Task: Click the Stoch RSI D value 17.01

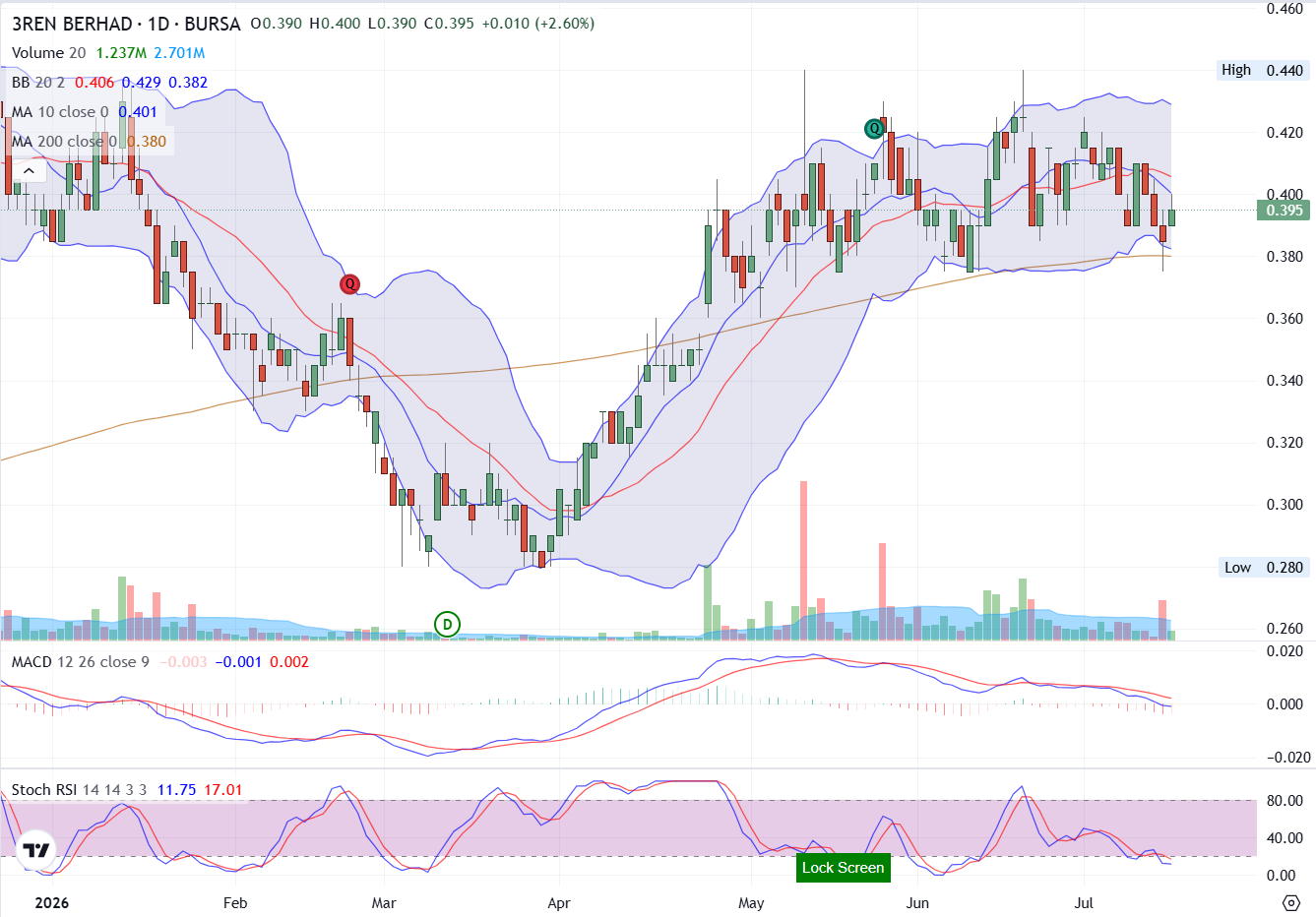Action: pyautogui.click(x=223, y=790)
